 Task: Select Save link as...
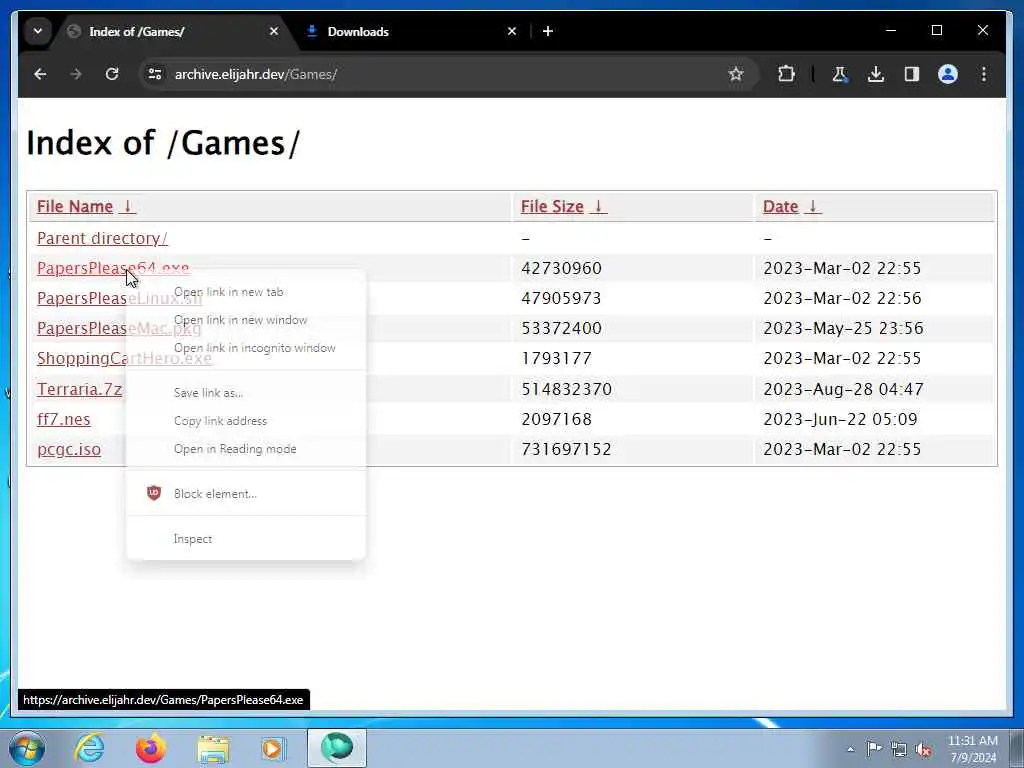[246, 392]
